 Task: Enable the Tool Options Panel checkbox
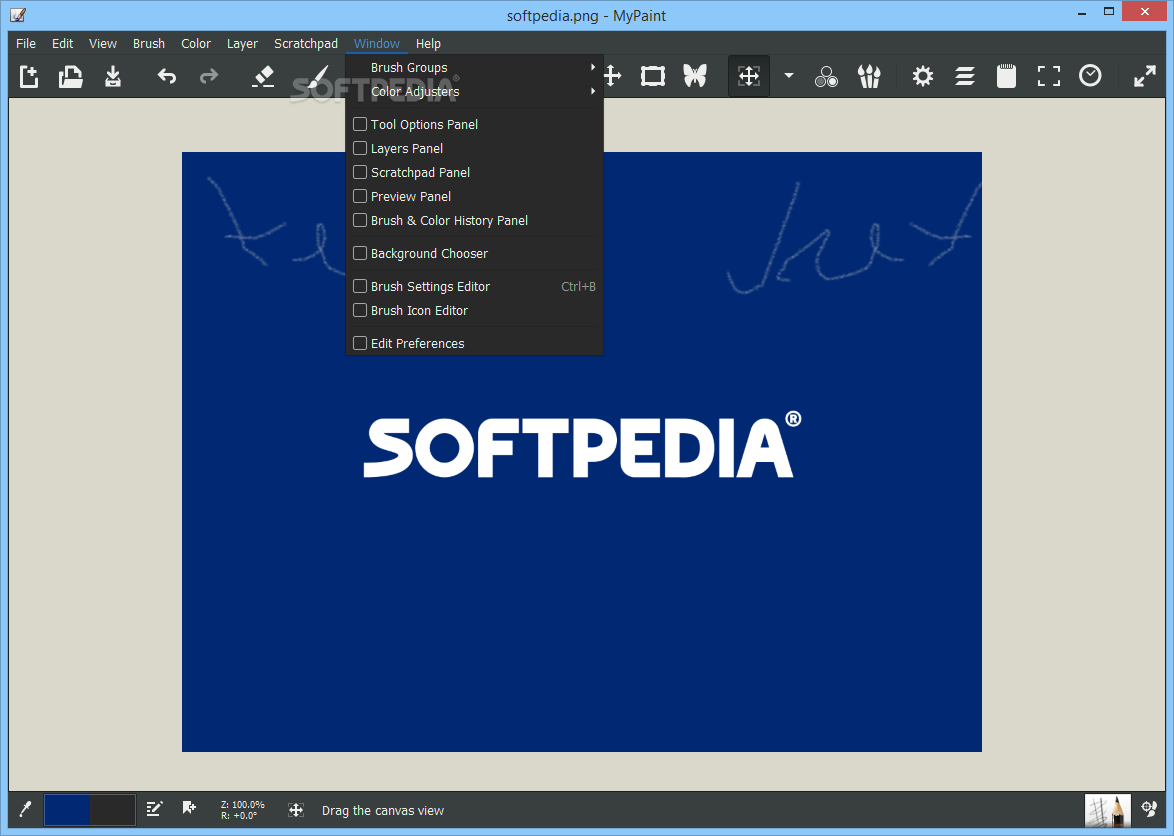tap(360, 124)
